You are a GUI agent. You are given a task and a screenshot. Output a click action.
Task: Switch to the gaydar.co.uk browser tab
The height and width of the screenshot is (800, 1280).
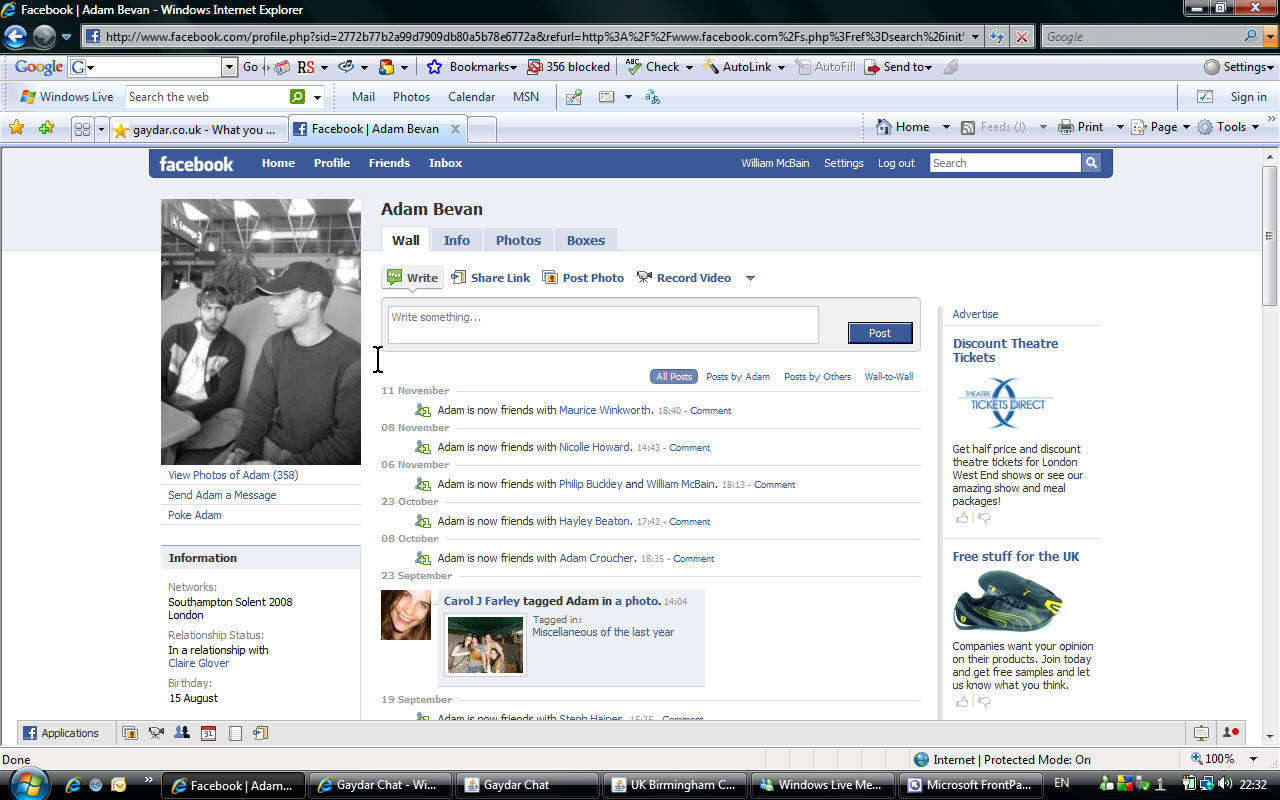coord(198,129)
